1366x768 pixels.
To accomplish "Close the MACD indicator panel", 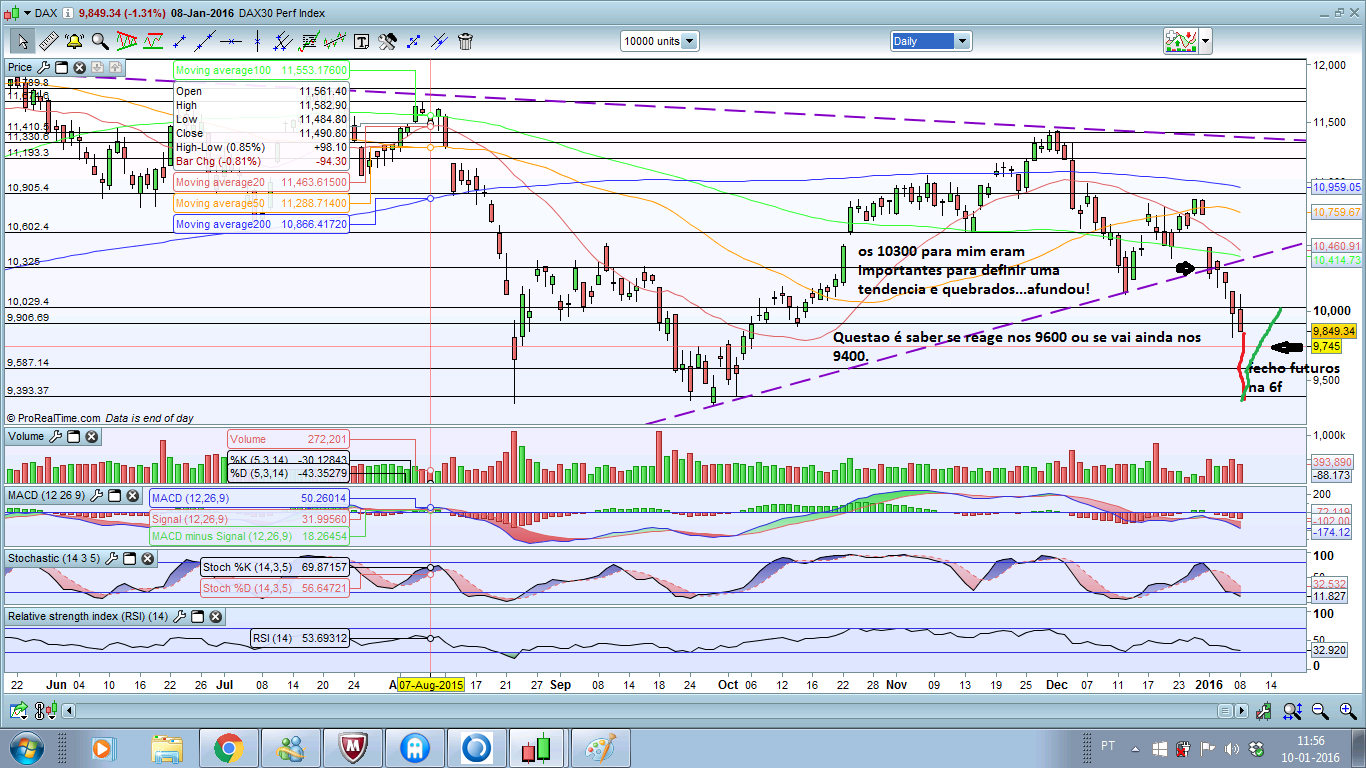I will (132, 495).
